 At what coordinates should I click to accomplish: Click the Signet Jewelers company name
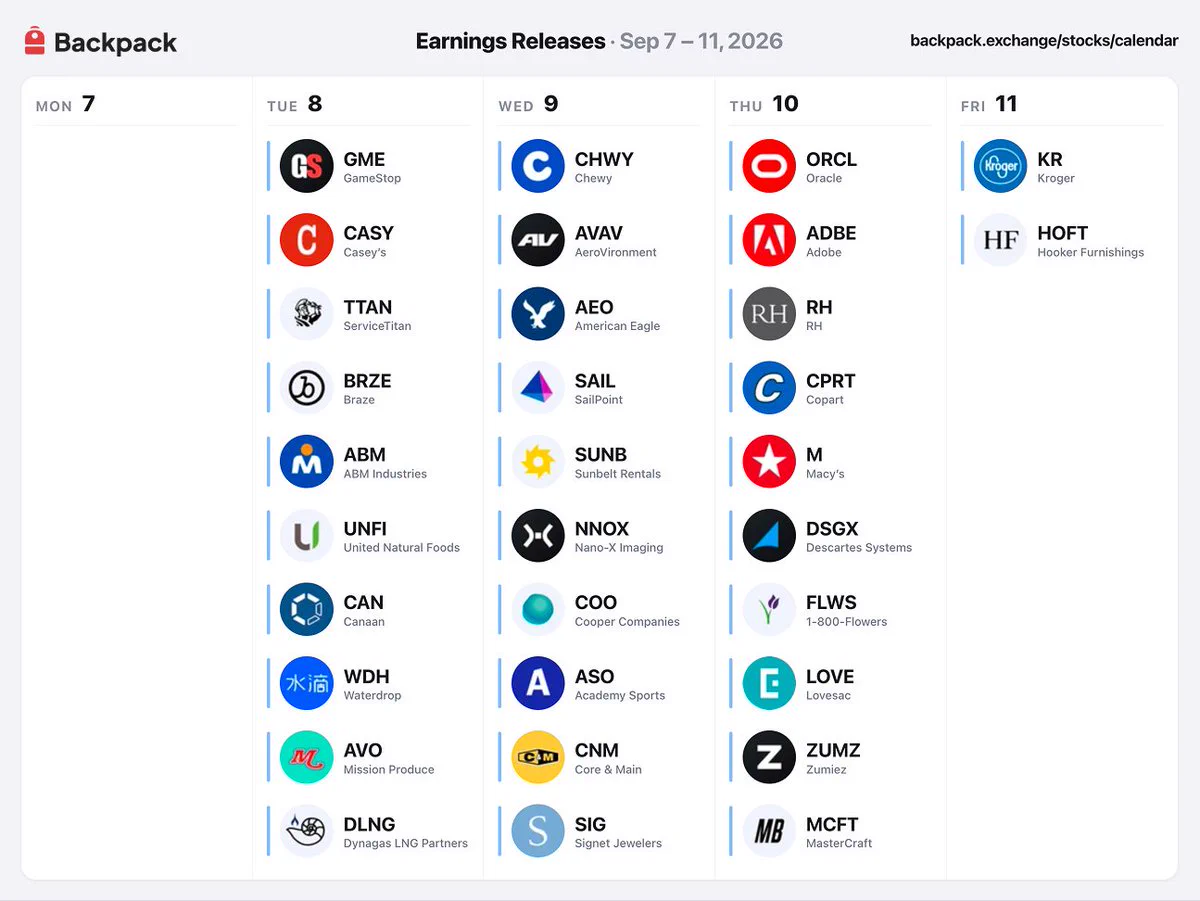618,843
